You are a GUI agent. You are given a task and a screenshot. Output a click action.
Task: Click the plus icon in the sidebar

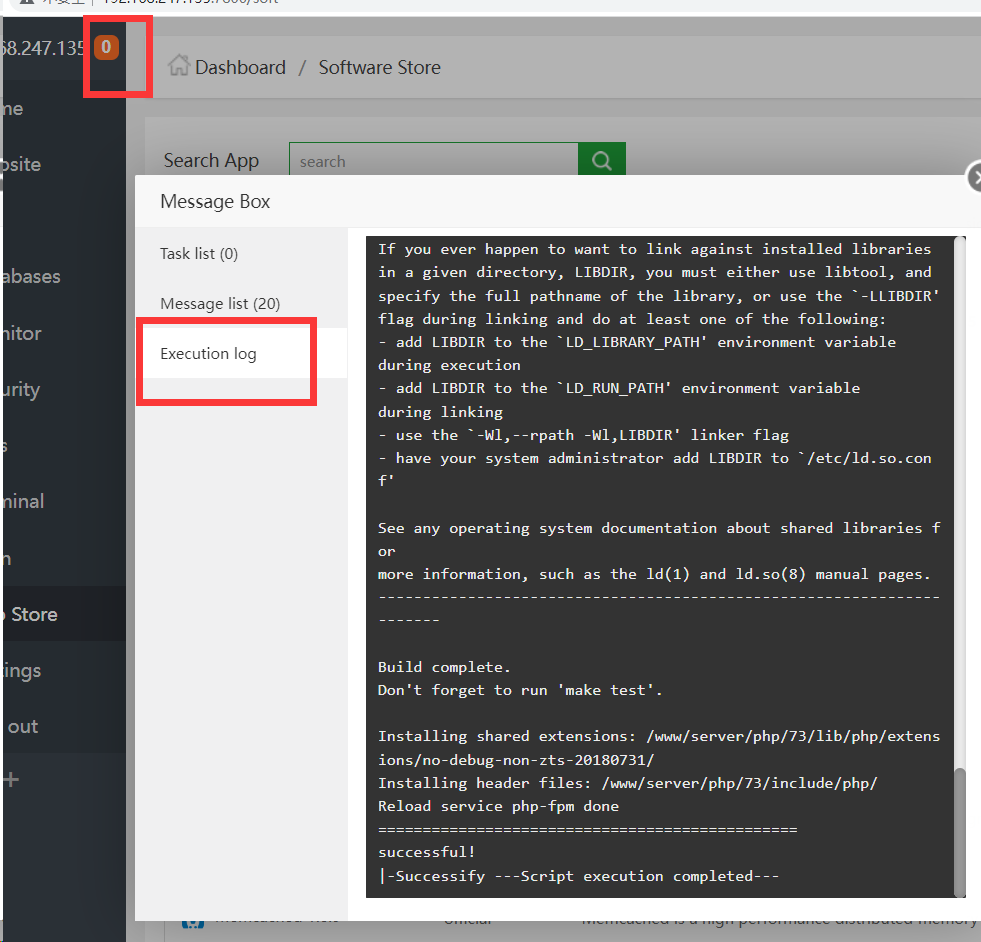[12, 780]
